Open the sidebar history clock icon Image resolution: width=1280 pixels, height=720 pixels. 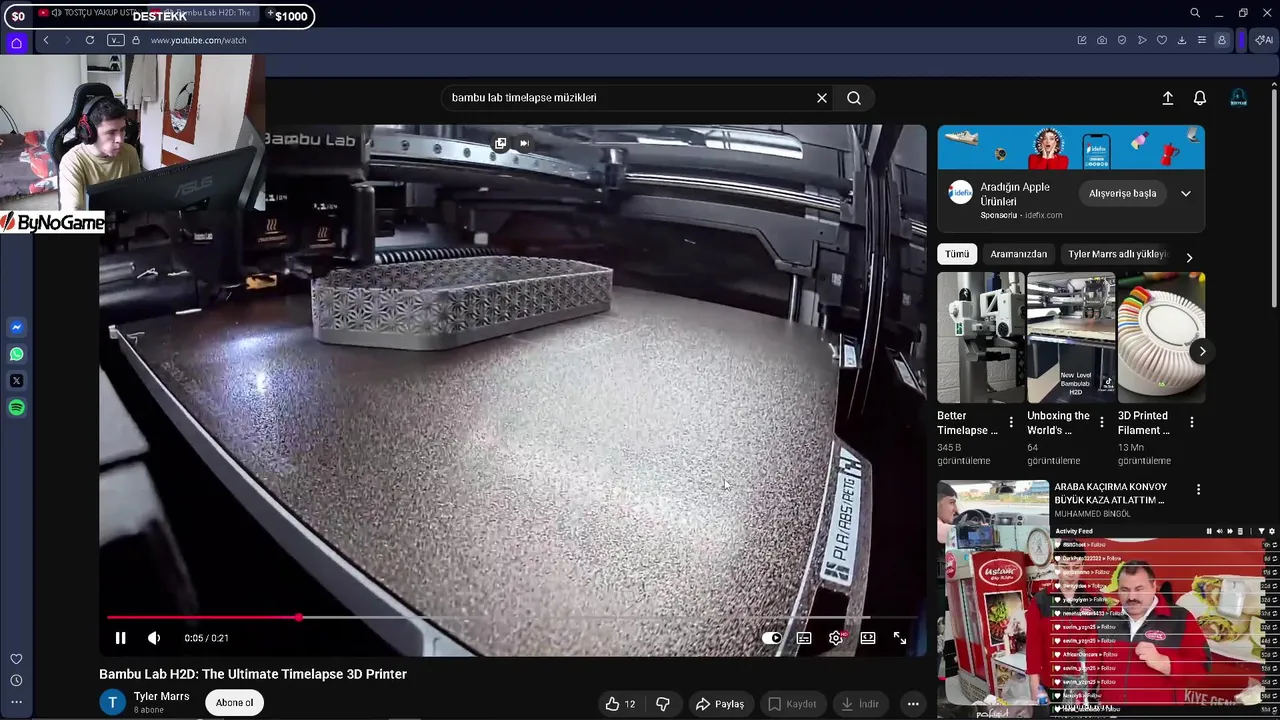[16, 680]
